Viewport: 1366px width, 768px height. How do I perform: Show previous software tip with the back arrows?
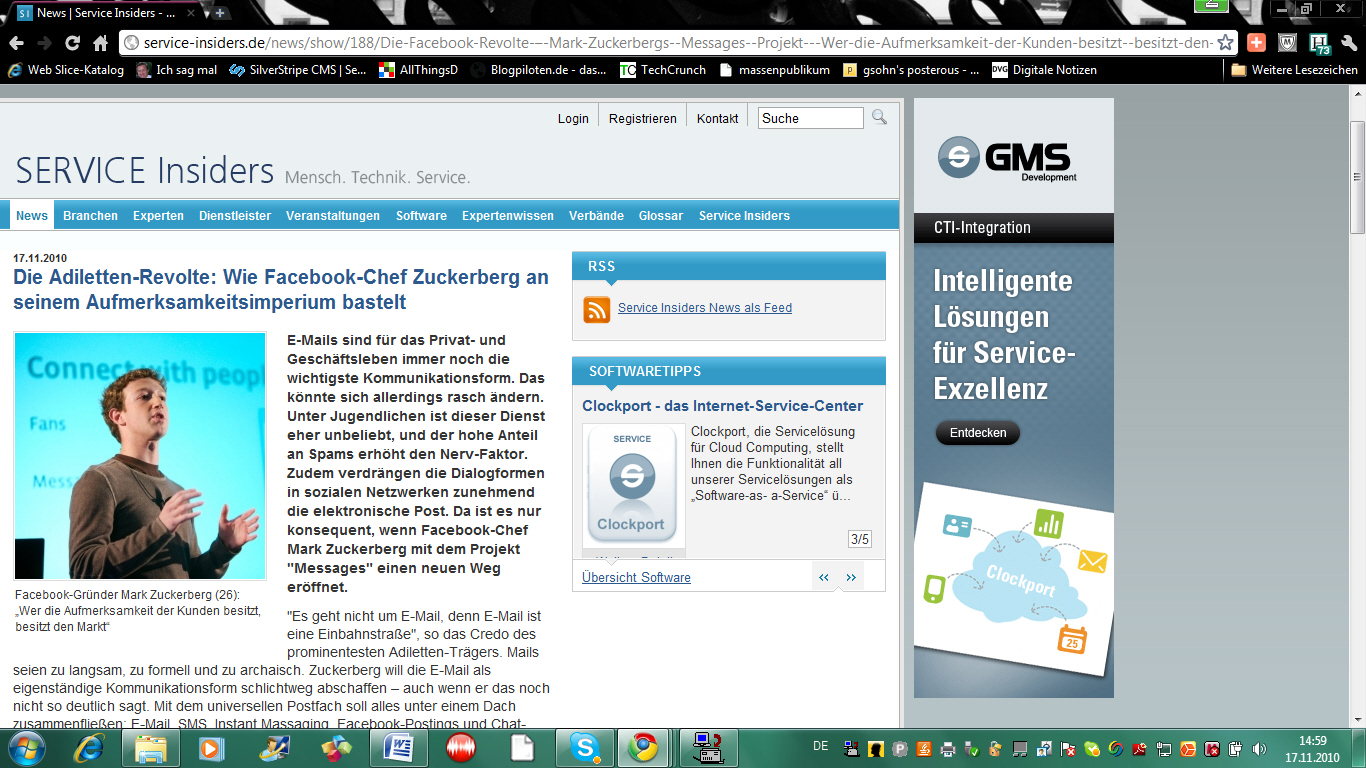(x=824, y=577)
